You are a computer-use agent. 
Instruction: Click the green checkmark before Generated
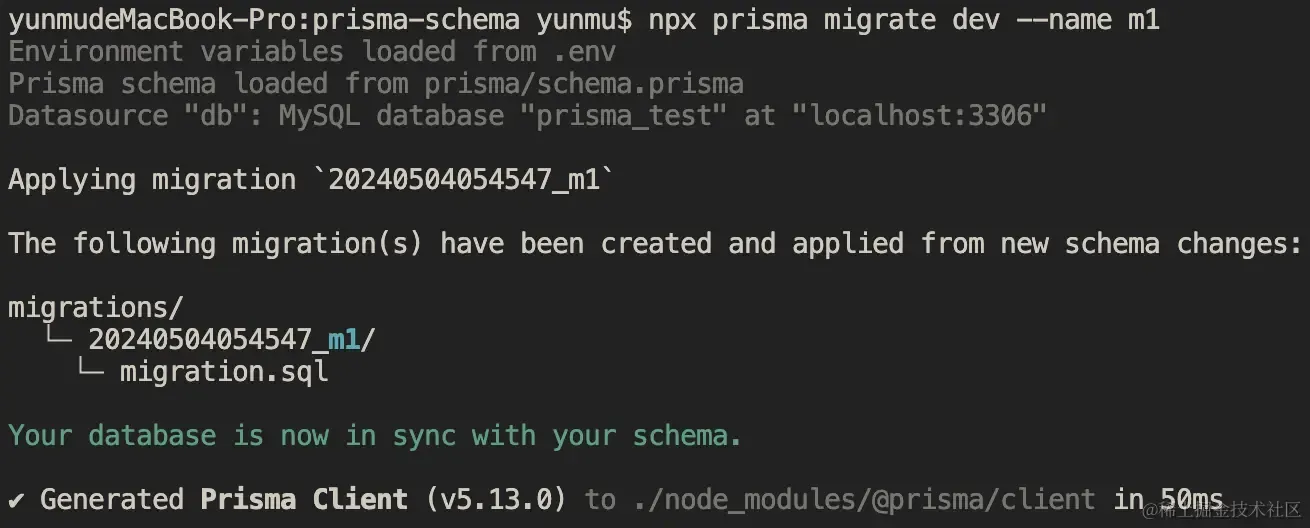point(17,499)
